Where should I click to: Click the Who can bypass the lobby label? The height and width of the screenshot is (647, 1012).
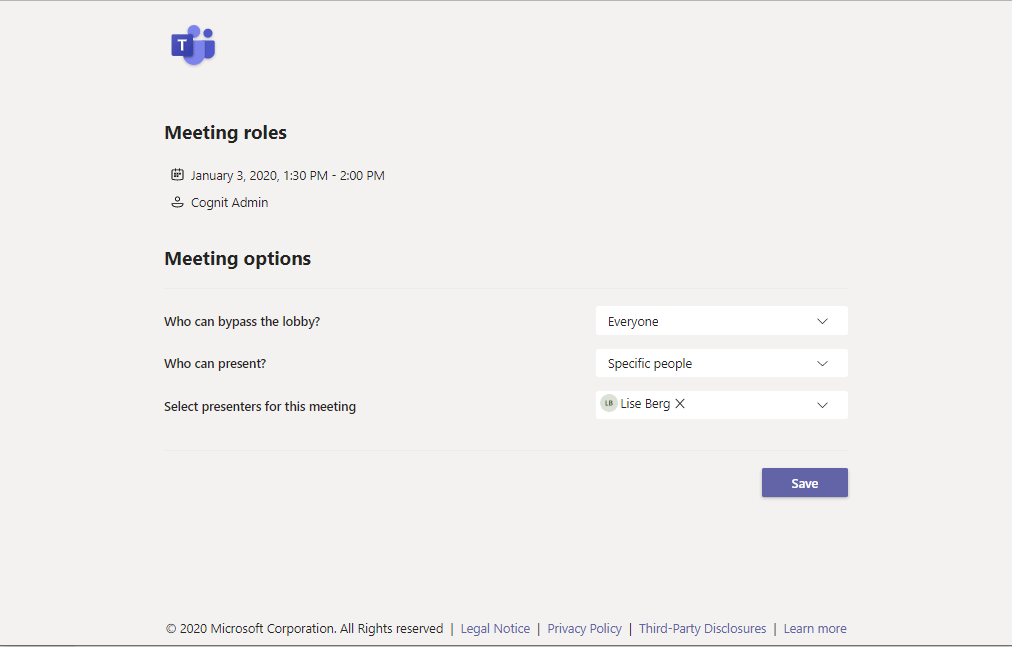click(x=242, y=322)
